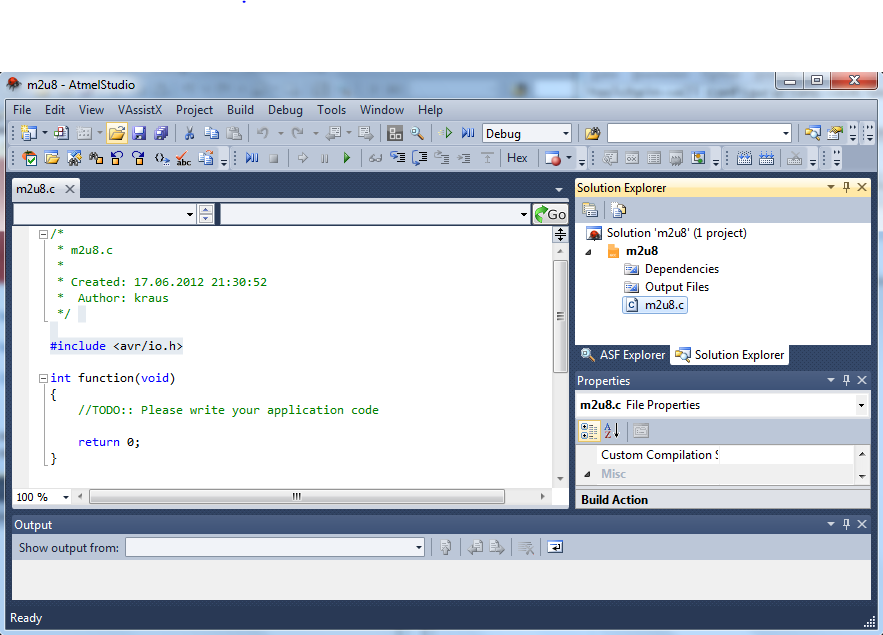883x635 pixels.
Task: Click the editor vertical scrollbar thumb
Action: click(x=560, y=316)
